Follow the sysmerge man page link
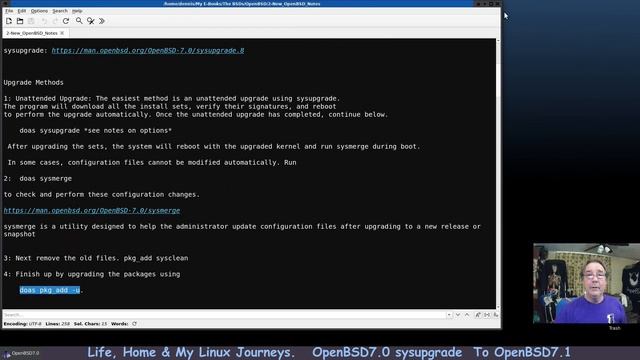The height and width of the screenshot is (360, 640). (92, 211)
